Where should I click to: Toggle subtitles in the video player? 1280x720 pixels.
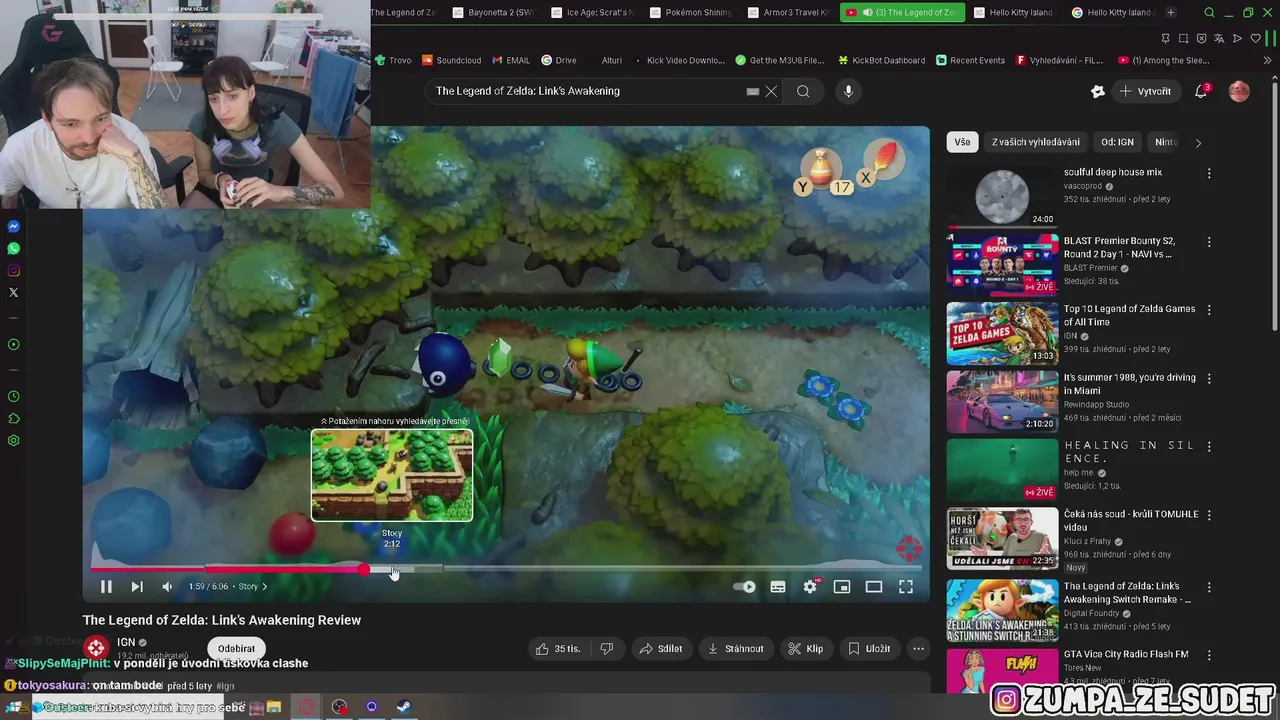tap(778, 587)
